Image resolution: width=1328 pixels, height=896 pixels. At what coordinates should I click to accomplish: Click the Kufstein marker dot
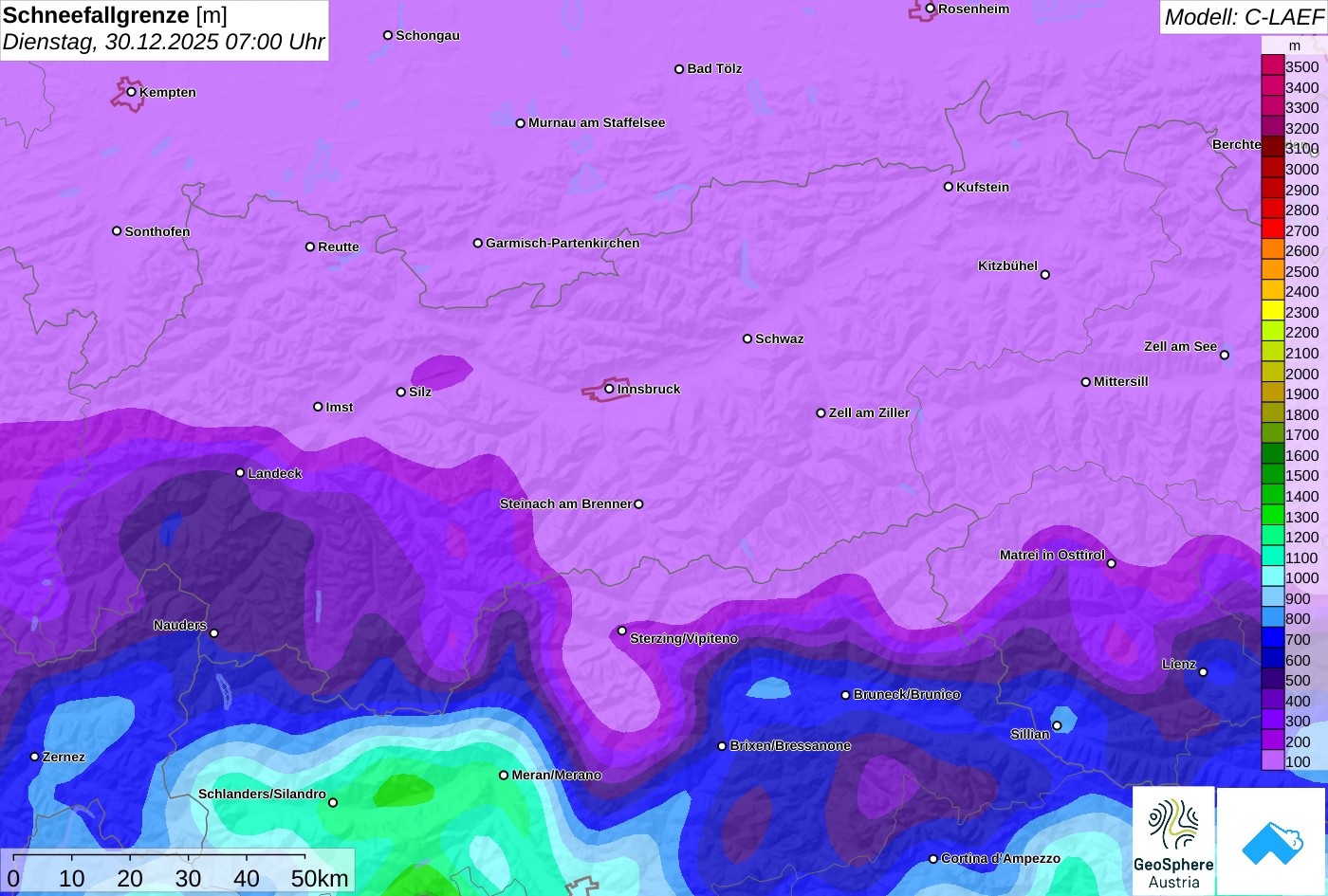[948, 187]
